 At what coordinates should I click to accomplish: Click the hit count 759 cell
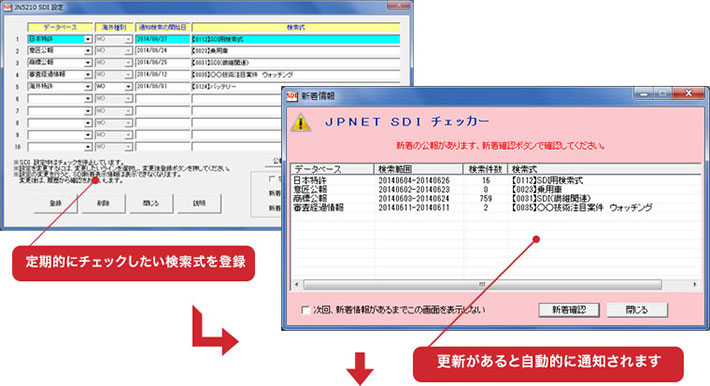point(485,198)
